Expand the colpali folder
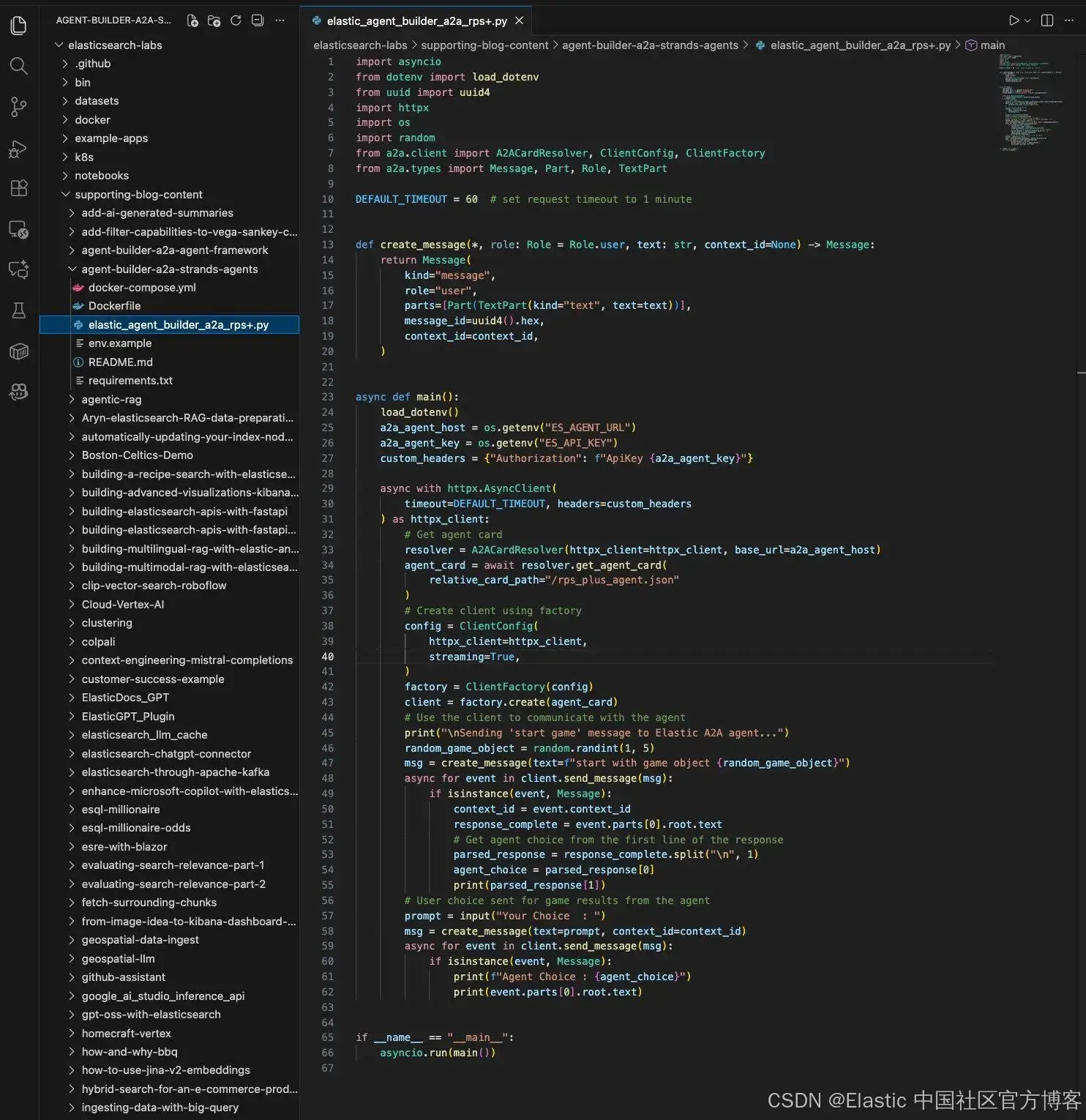This screenshot has height=1120, width=1086. click(99, 642)
